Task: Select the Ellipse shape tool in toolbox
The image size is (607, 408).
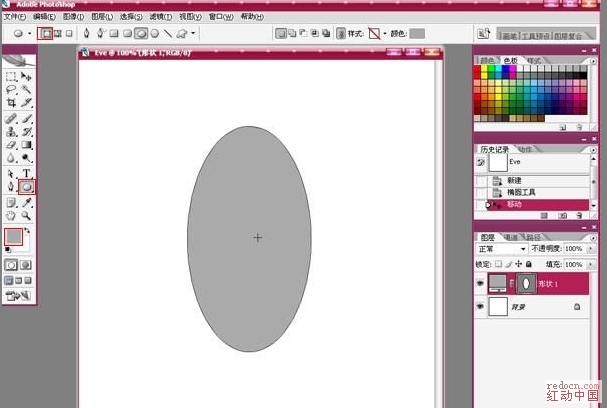Action: [x=26, y=187]
